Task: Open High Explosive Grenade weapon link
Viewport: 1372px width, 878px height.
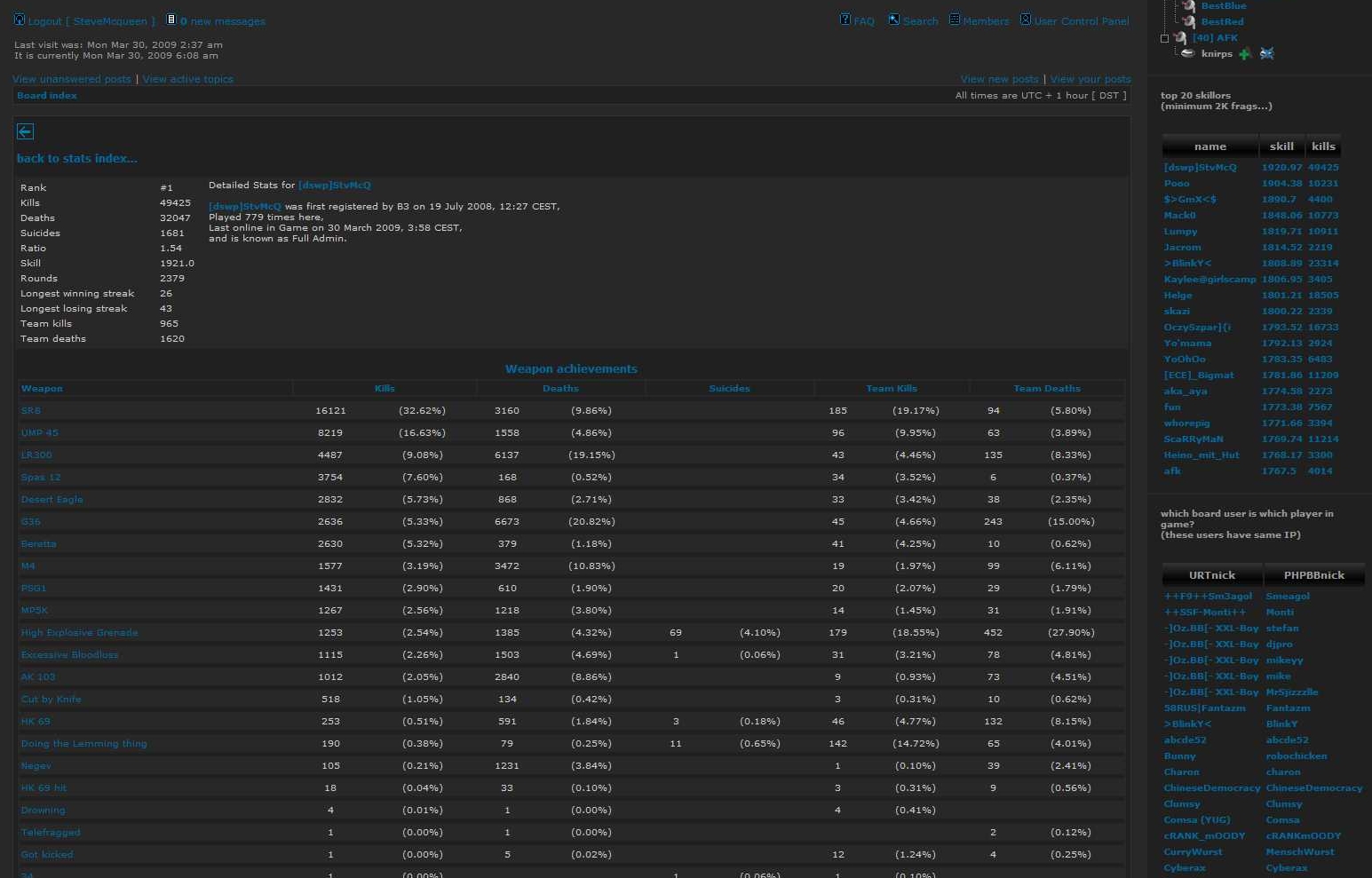Action: 79,633
